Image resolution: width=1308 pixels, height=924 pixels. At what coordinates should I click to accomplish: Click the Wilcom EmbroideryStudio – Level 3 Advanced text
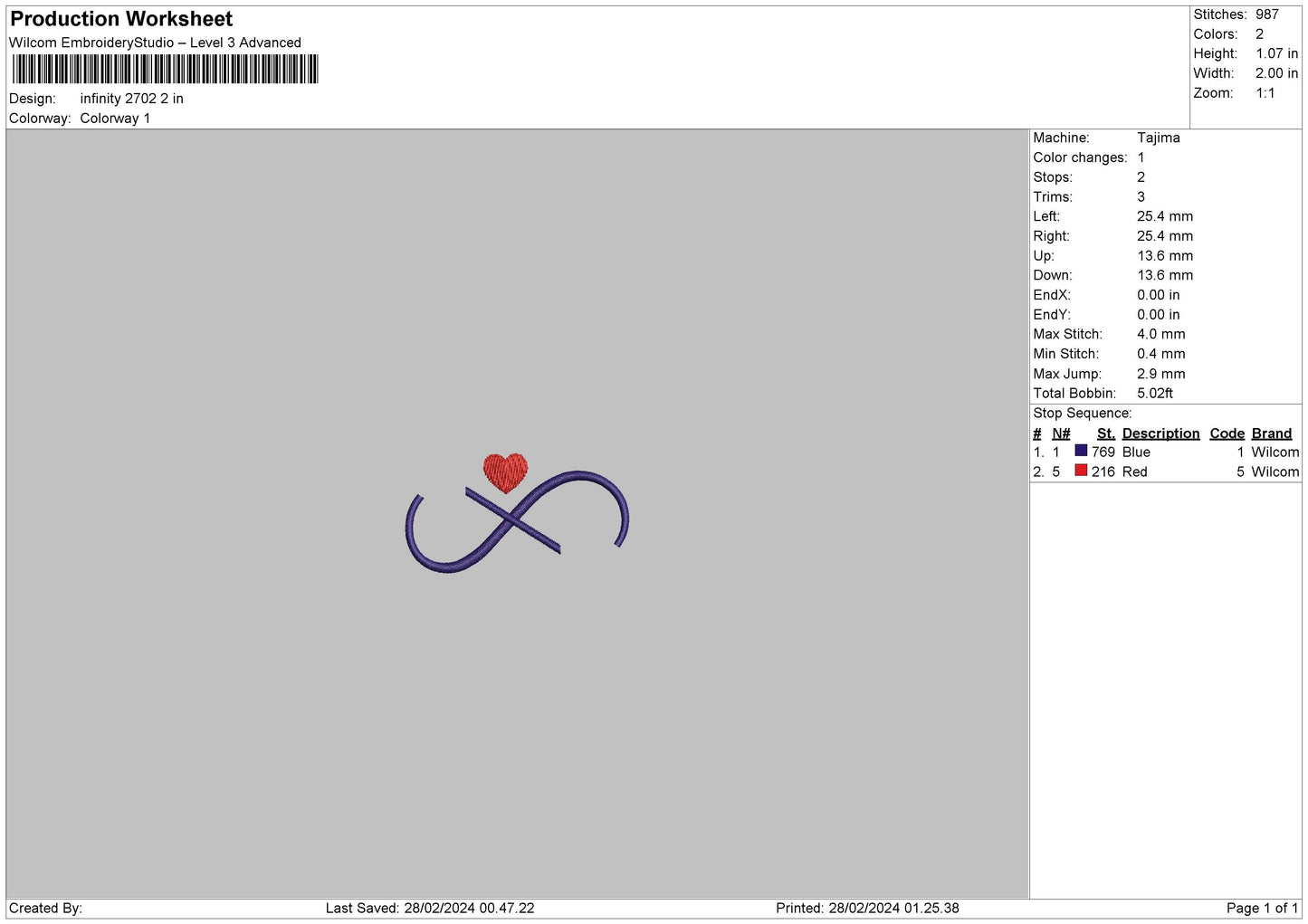pyautogui.click(x=155, y=43)
